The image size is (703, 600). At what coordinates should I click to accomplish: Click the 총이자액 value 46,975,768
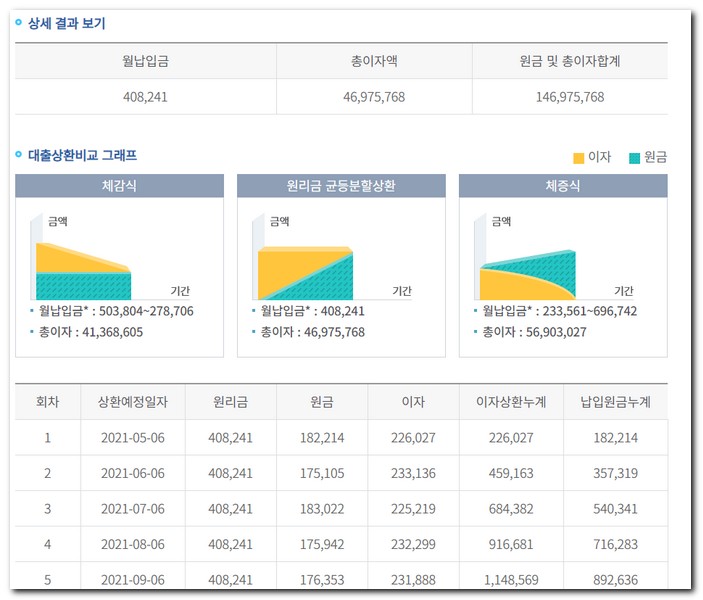point(374,97)
